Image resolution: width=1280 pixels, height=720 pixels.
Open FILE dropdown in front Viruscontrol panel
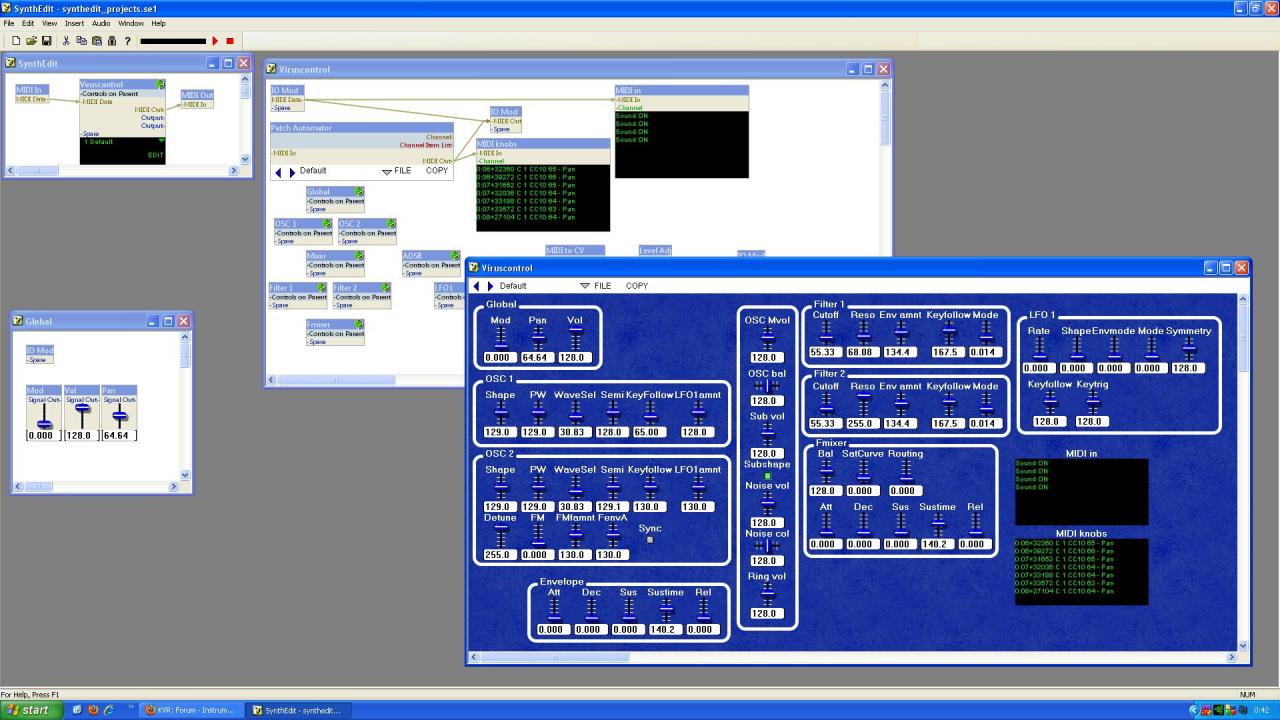click(x=595, y=286)
